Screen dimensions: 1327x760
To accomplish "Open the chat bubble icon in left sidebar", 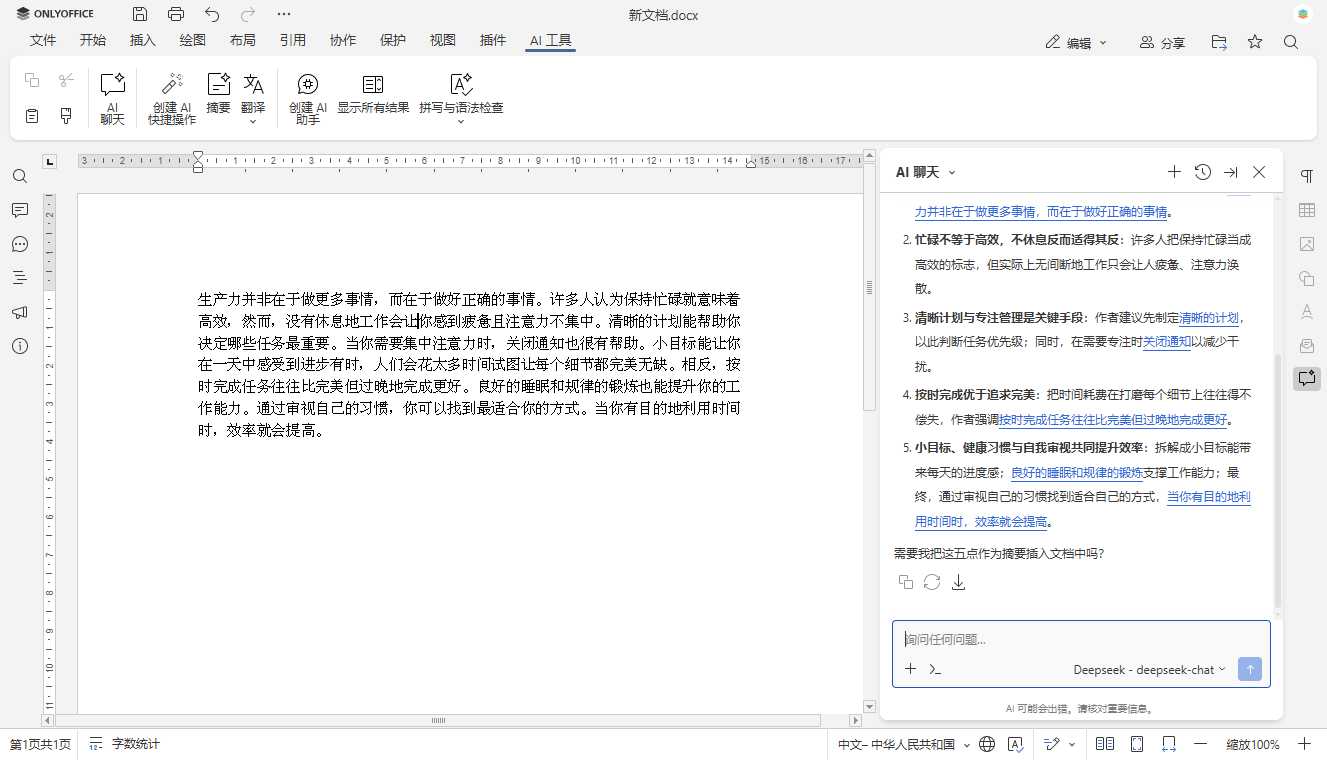I will pos(20,244).
